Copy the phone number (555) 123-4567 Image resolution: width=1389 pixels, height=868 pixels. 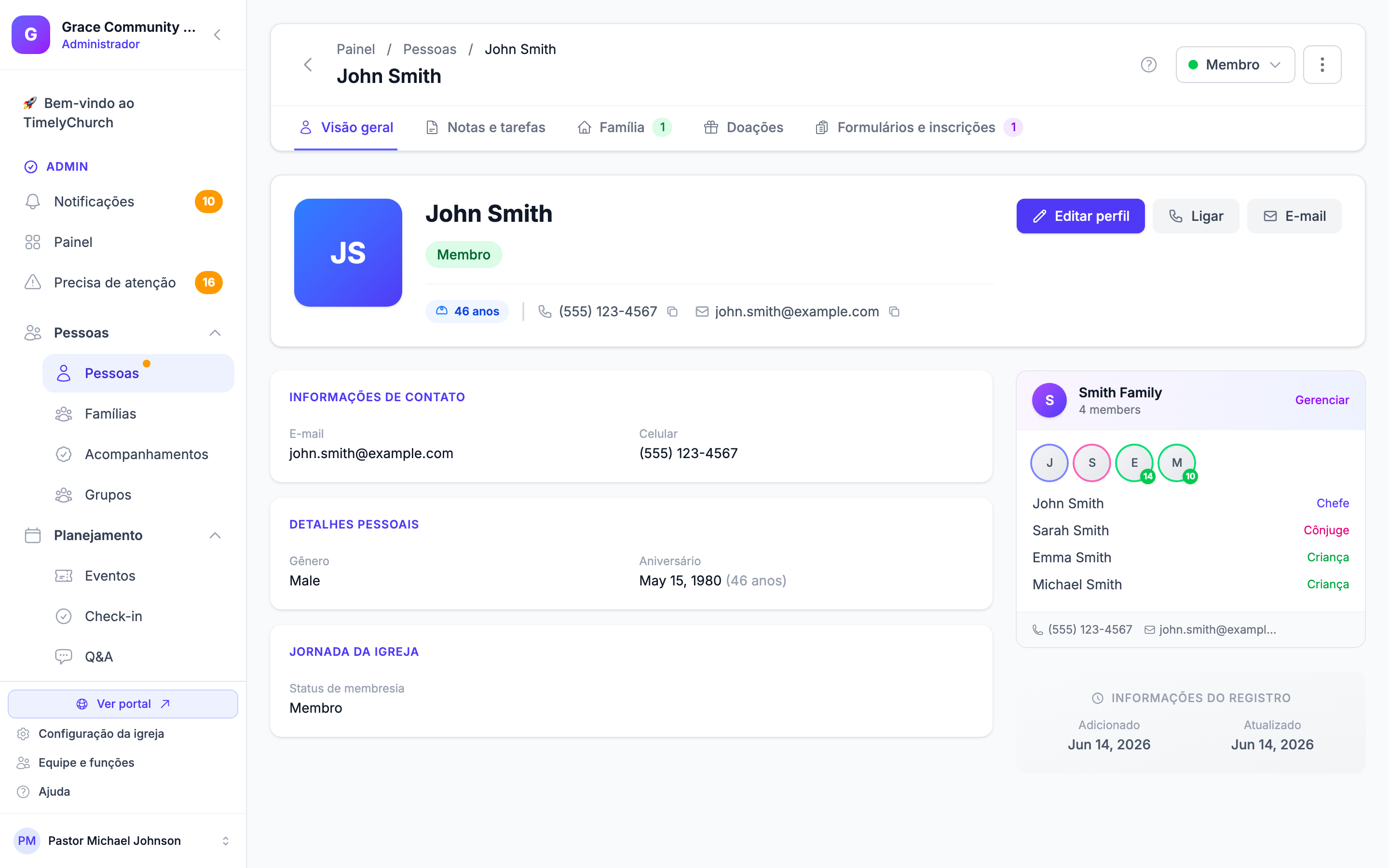click(x=672, y=312)
